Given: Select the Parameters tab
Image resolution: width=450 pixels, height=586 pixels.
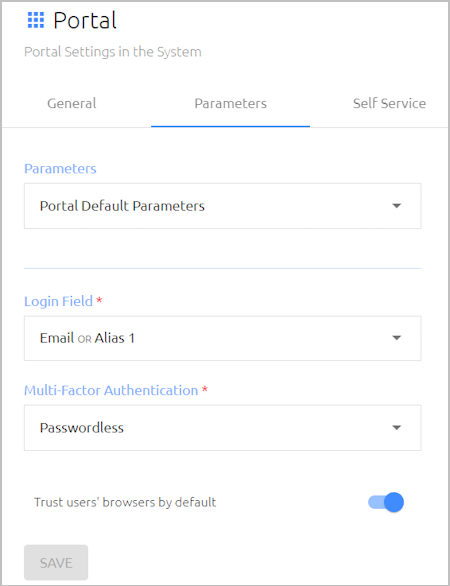Looking at the screenshot, I should point(231,103).
